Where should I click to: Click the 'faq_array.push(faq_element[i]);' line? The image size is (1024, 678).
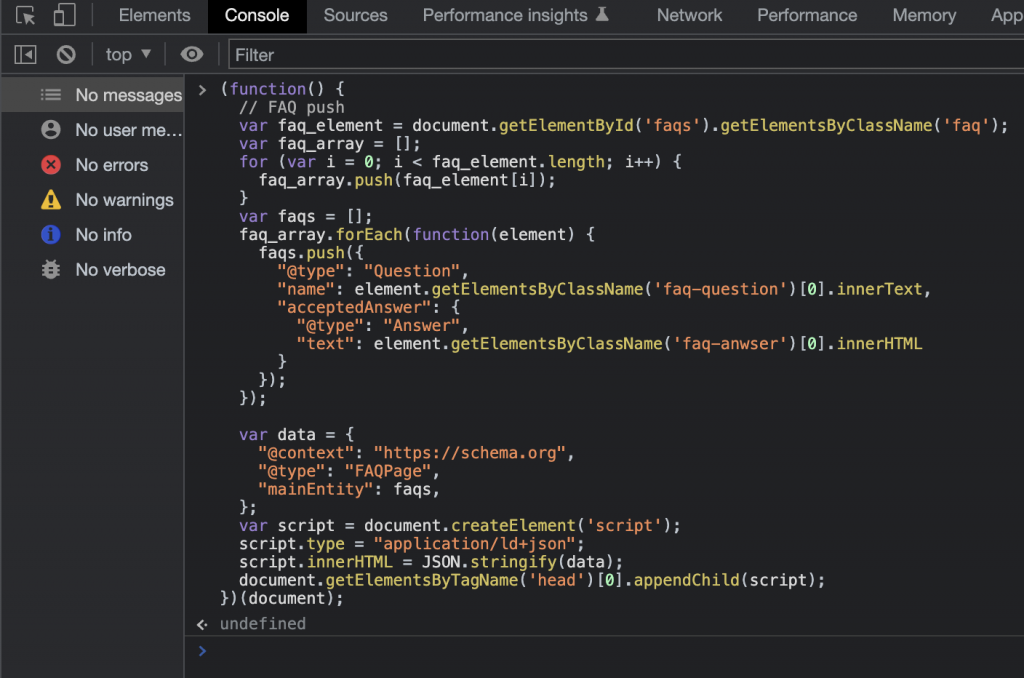(407, 180)
